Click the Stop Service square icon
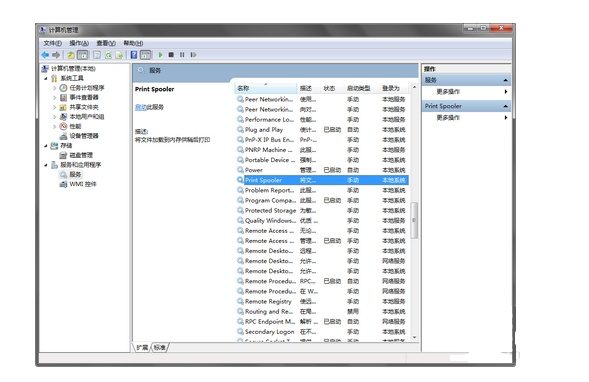589x382 pixels. pyautogui.click(x=171, y=55)
